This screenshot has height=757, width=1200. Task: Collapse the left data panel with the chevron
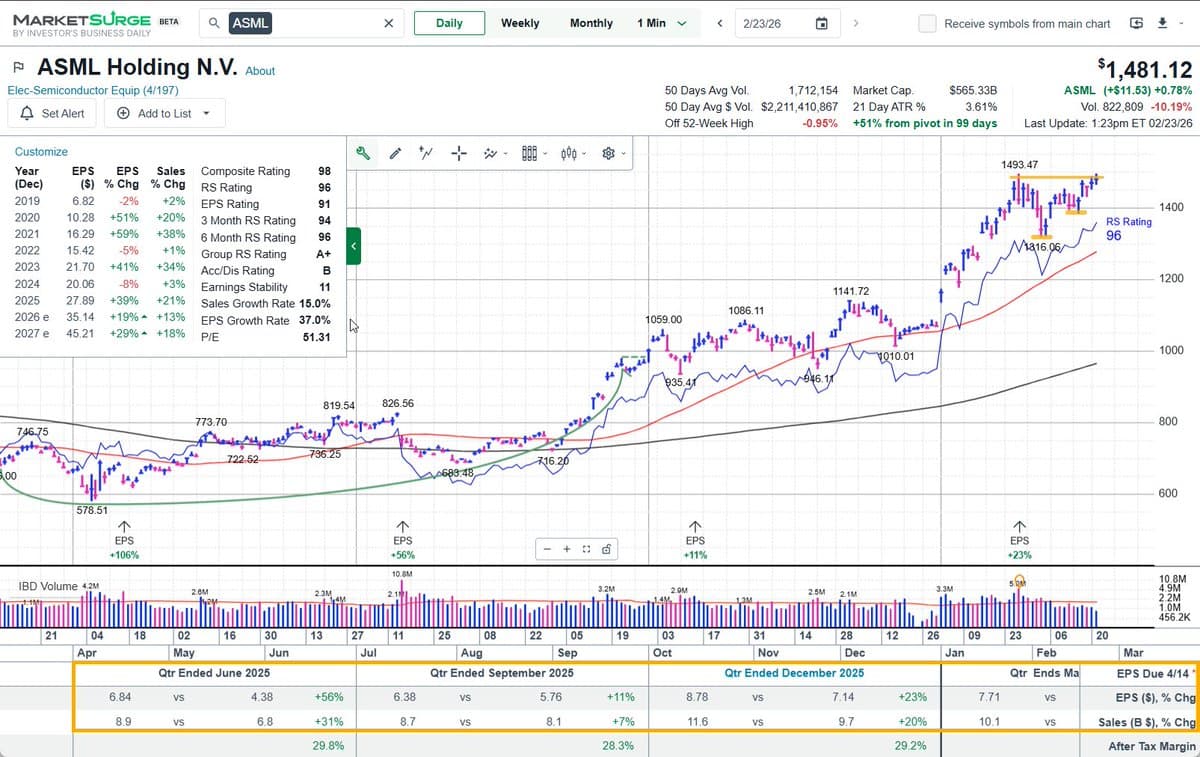click(352, 245)
